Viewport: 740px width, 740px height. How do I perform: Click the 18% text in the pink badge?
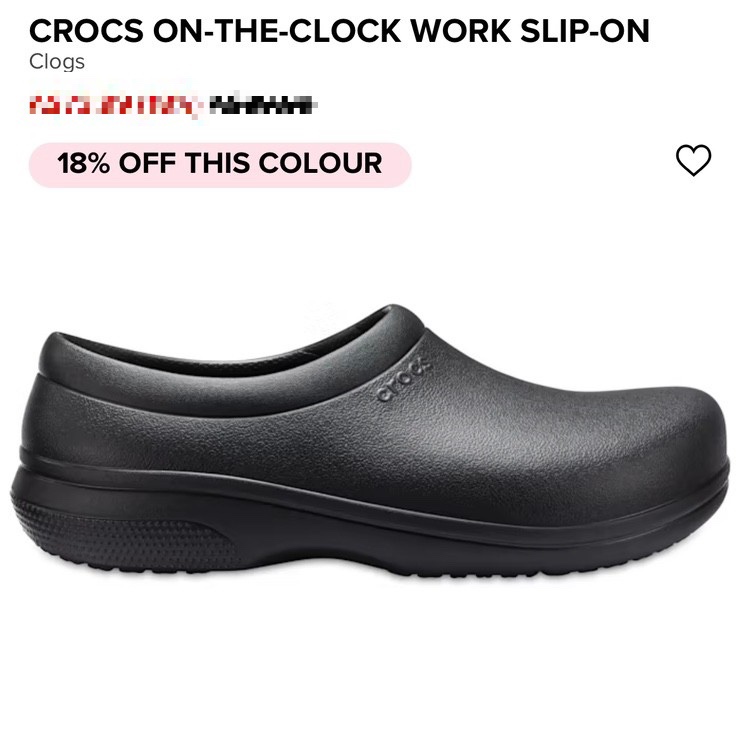(84, 163)
